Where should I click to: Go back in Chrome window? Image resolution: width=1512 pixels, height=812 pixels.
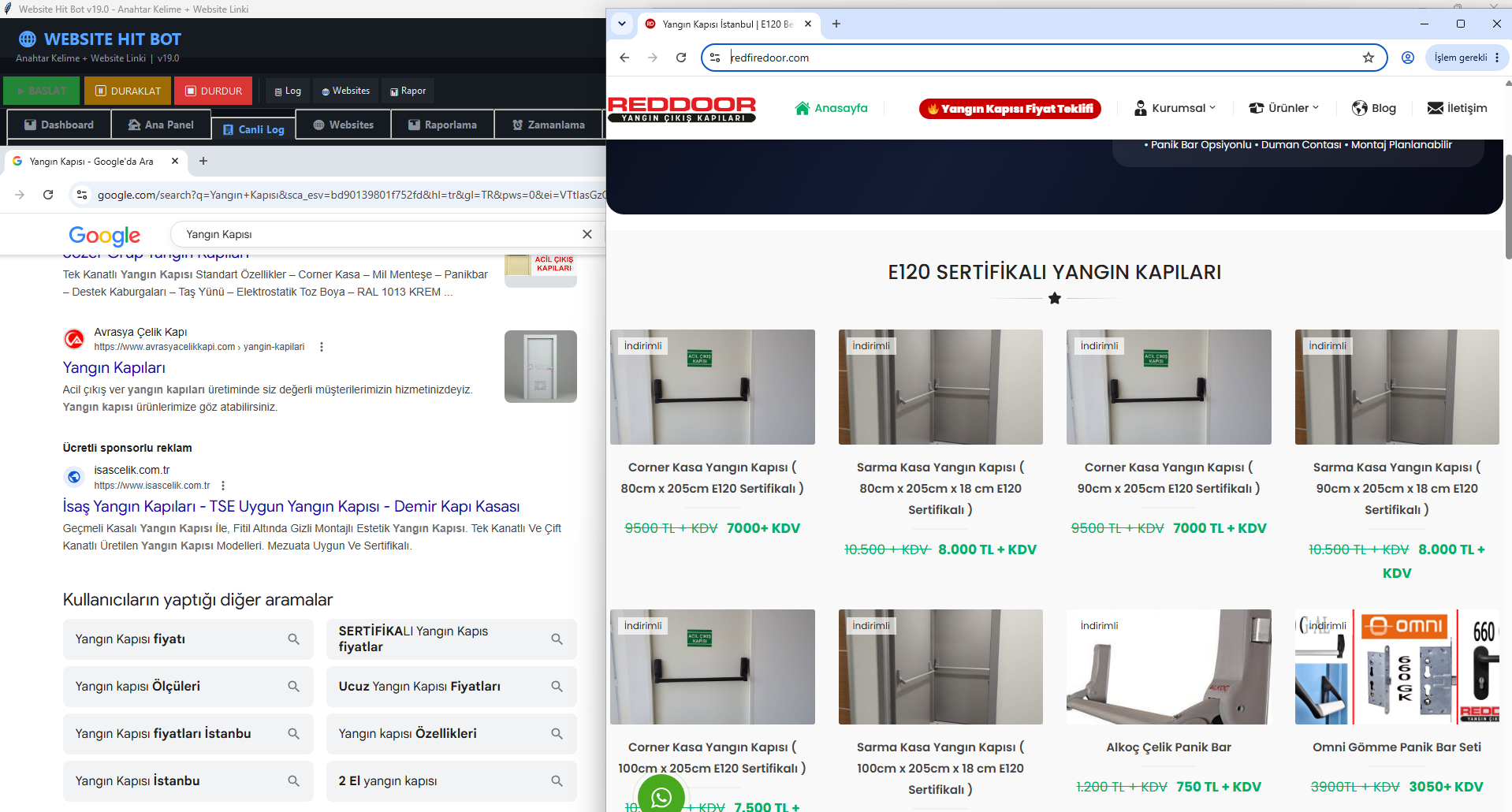coord(624,58)
